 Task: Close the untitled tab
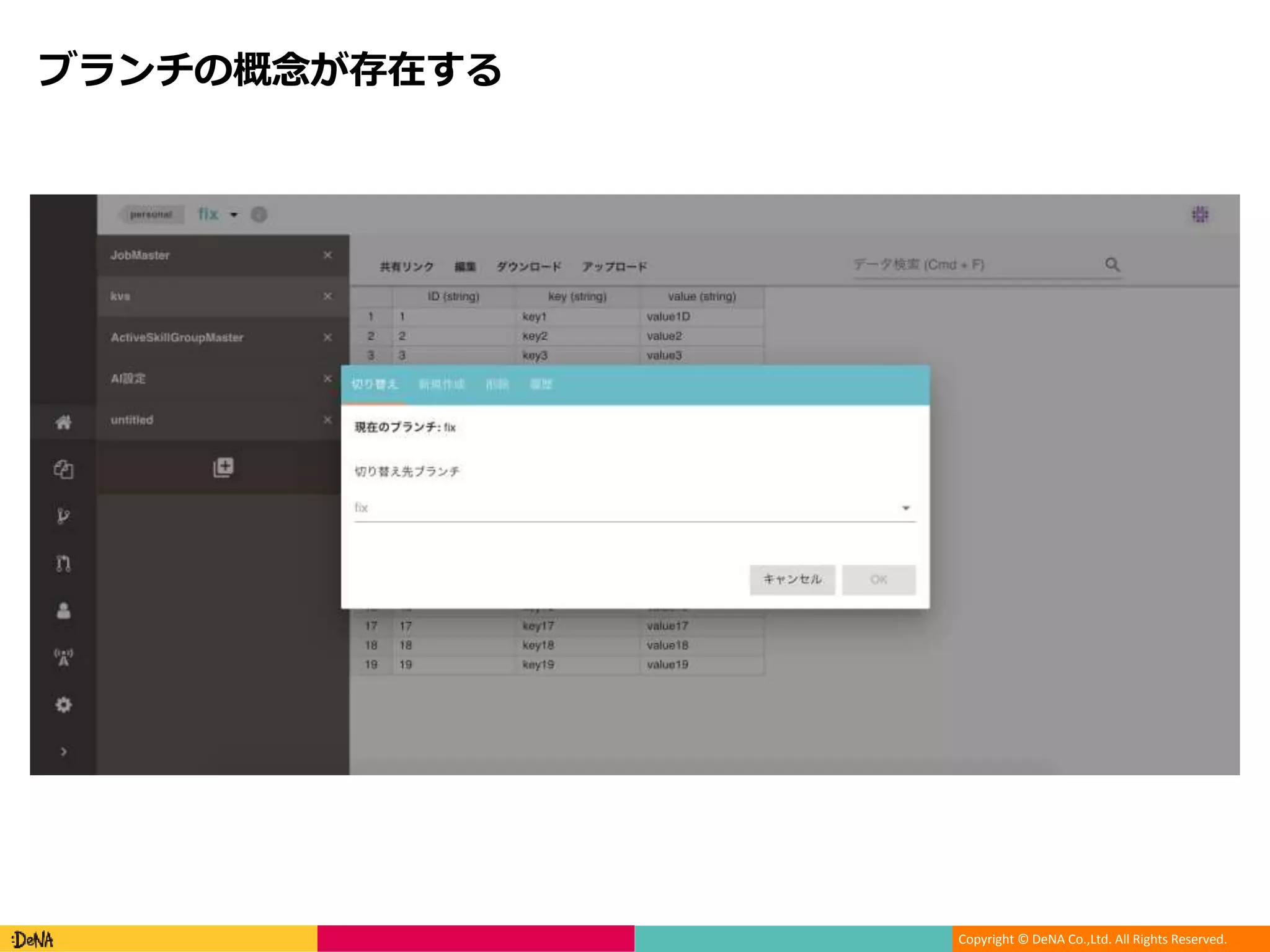328,420
